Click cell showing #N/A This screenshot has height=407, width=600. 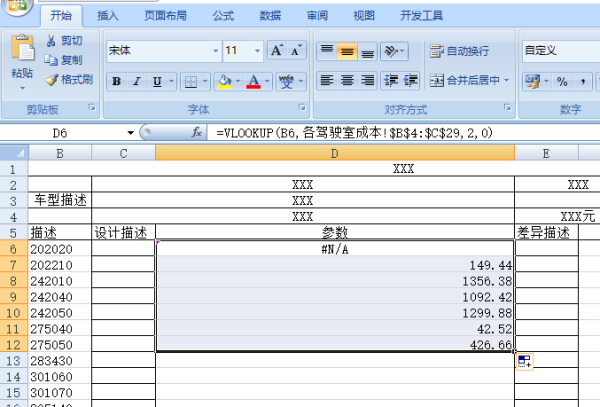point(335,249)
